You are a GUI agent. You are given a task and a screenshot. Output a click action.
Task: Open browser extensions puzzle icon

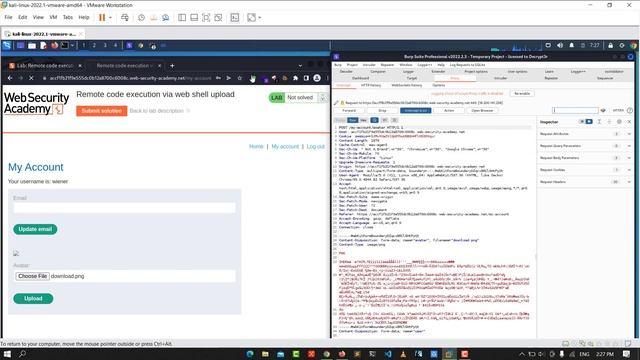296,78
